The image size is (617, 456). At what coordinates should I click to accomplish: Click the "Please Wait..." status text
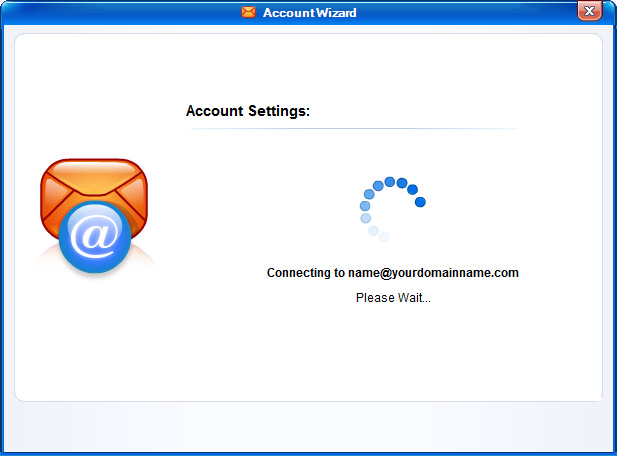click(x=393, y=298)
